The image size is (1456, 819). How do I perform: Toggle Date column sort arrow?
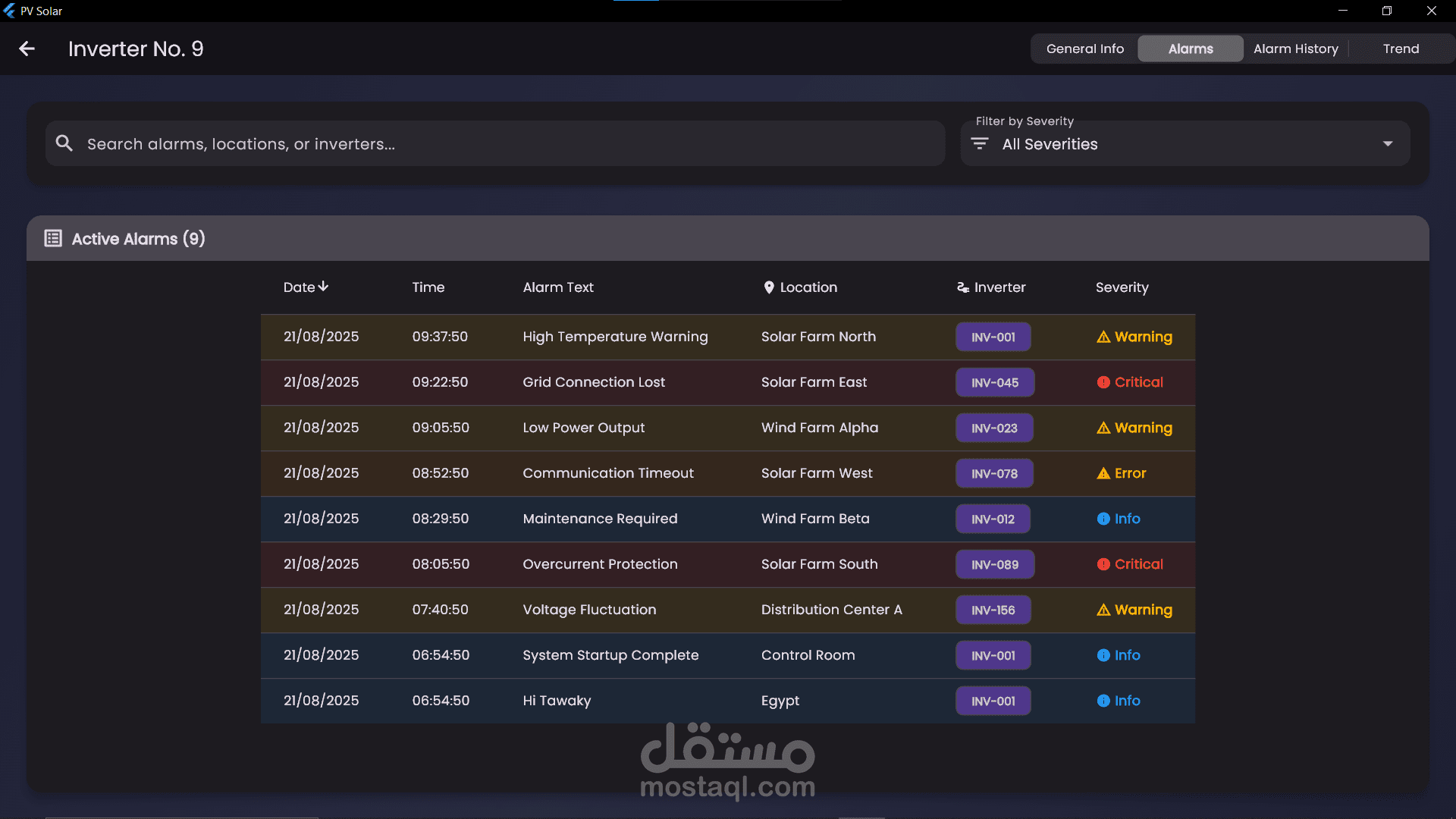pos(324,287)
